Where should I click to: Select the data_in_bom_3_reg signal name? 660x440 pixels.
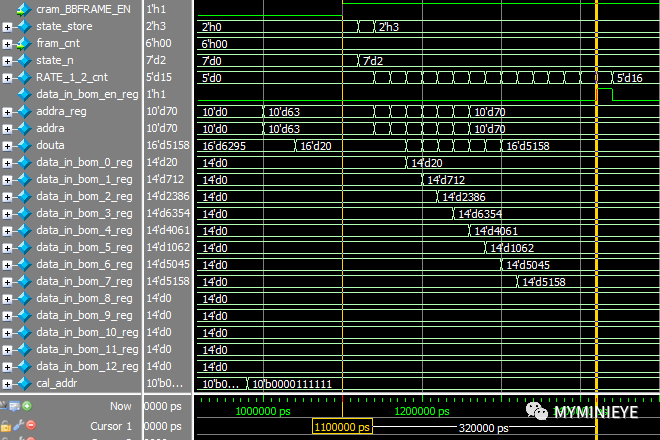point(84,213)
